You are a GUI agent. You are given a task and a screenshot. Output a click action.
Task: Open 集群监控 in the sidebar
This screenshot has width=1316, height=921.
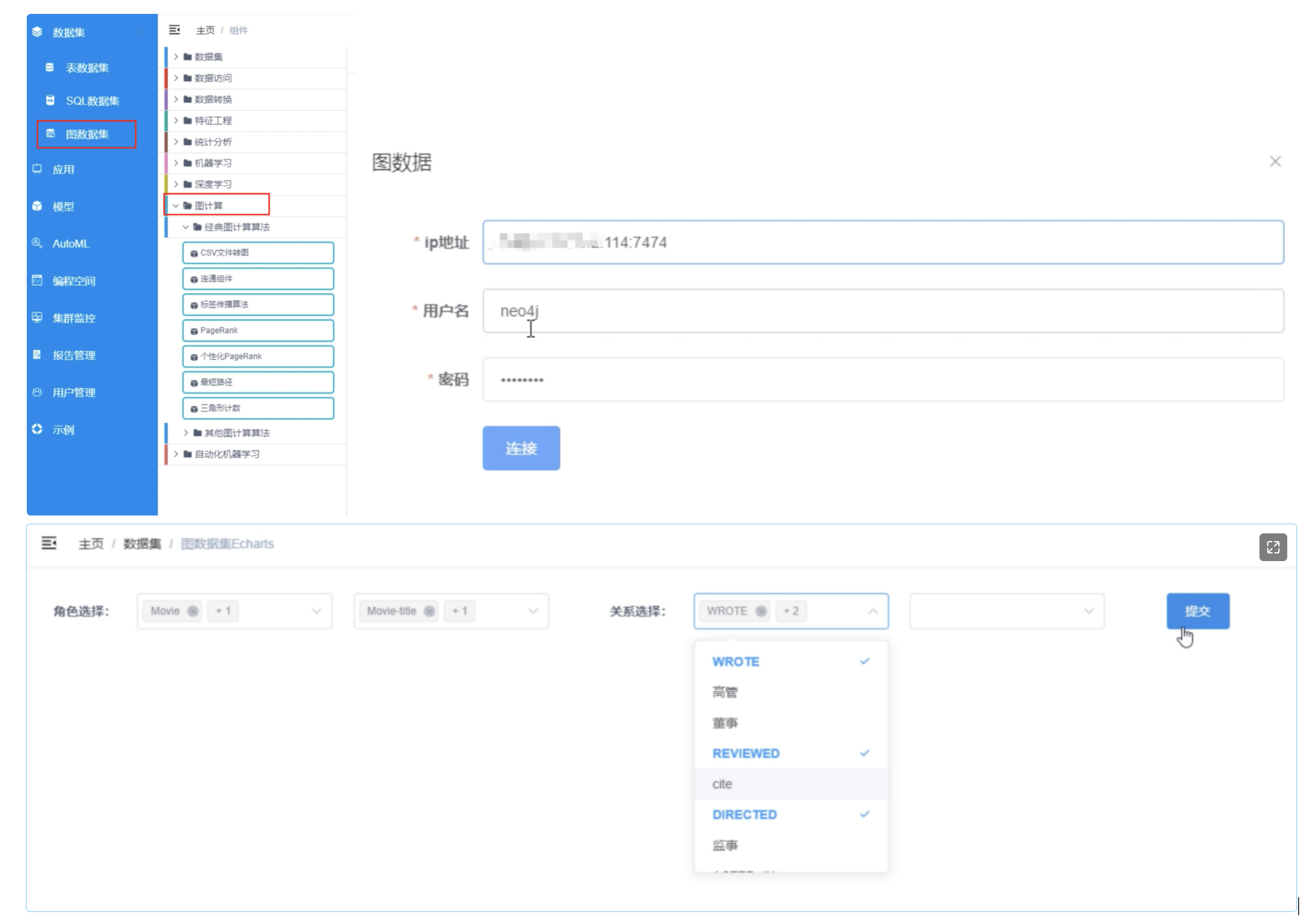pos(74,318)
